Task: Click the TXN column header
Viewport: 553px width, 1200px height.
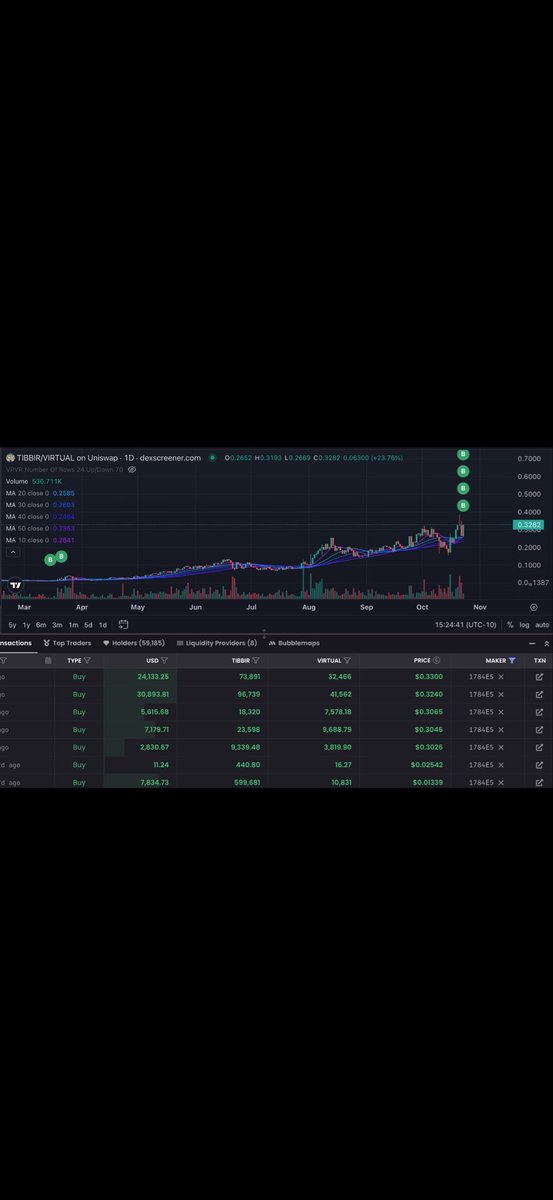Action: point(540,661)
